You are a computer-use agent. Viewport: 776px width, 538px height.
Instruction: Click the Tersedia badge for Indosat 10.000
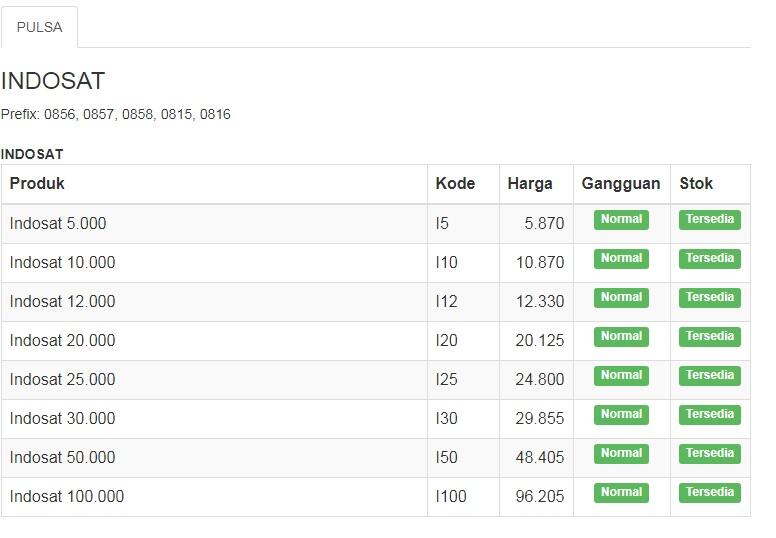710,259
